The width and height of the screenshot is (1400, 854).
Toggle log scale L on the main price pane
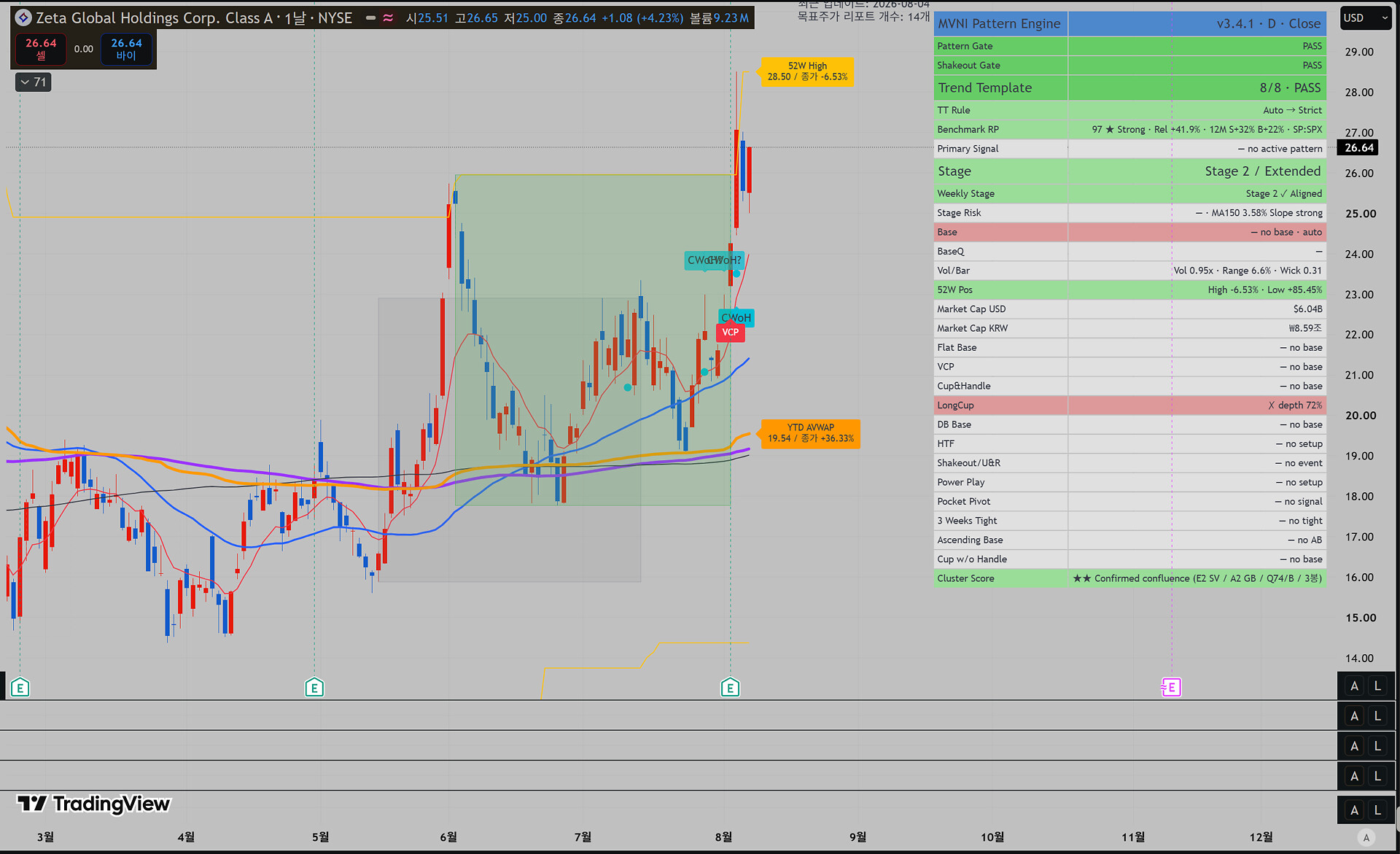(x=1377, y=686)
